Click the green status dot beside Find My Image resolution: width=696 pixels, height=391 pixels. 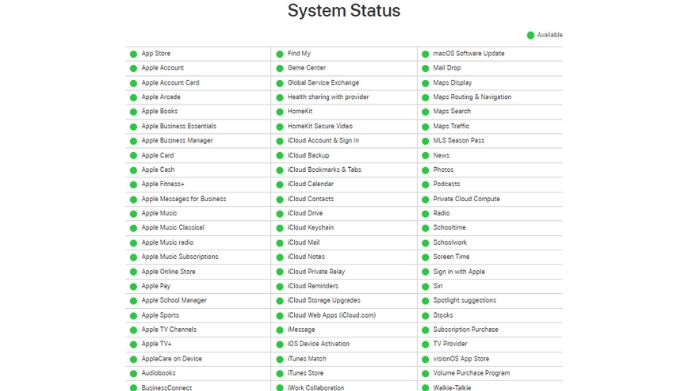click(x=280, y=54)
